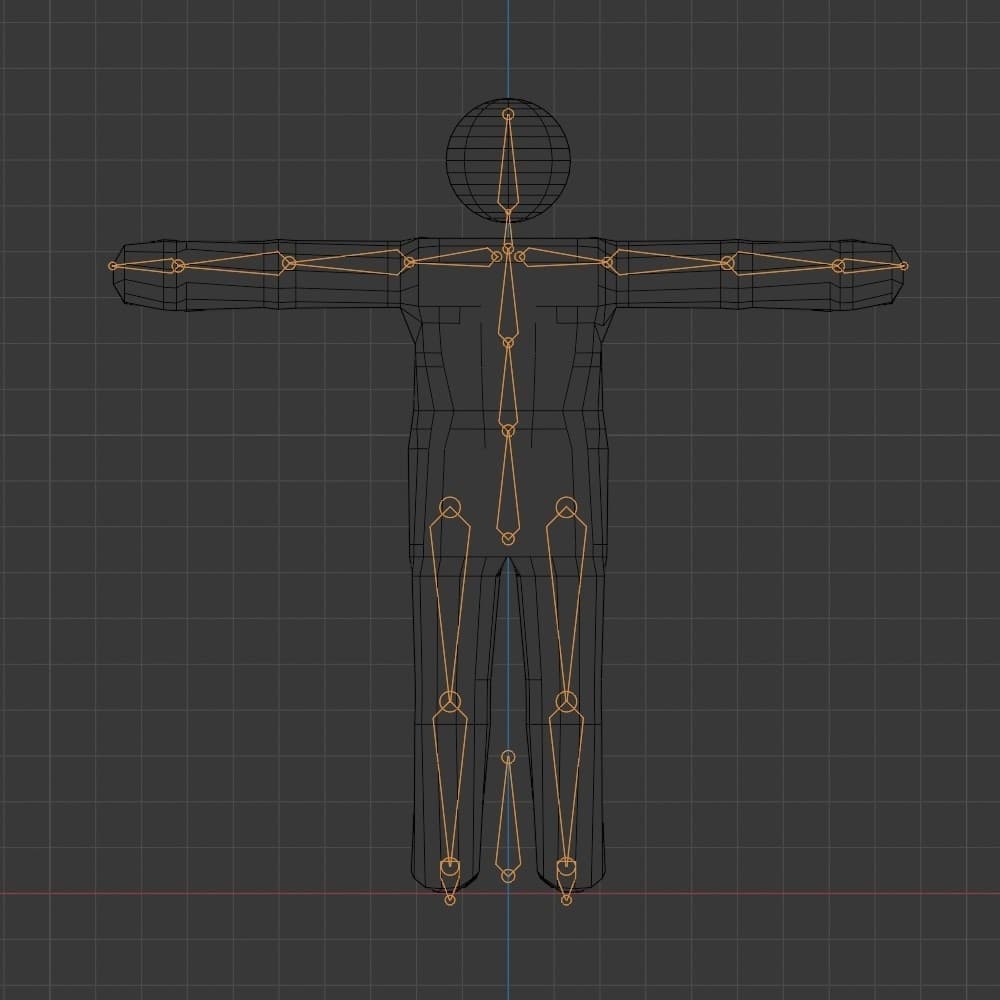The image size is (1000, 1000).
Task: Click the hip joint circle on the screen-left leg
Action: [x=450, y=508]
